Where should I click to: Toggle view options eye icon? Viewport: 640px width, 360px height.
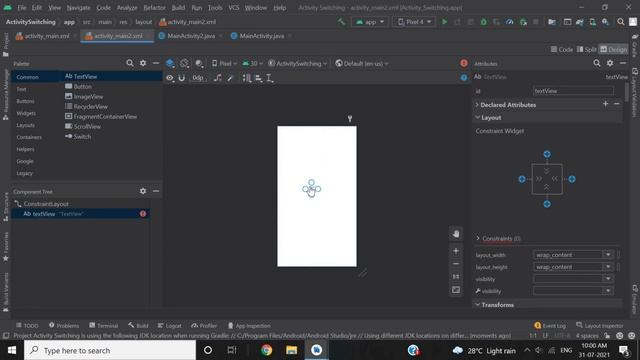pos(170,78)
